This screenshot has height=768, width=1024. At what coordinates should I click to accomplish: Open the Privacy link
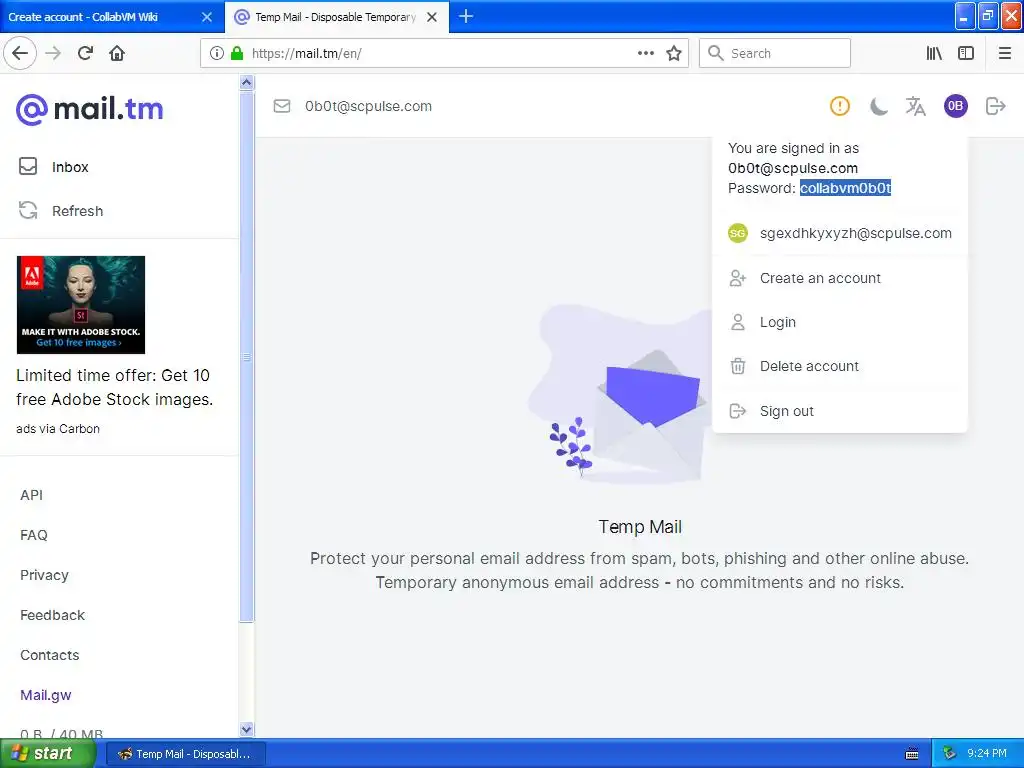point(44,575)
